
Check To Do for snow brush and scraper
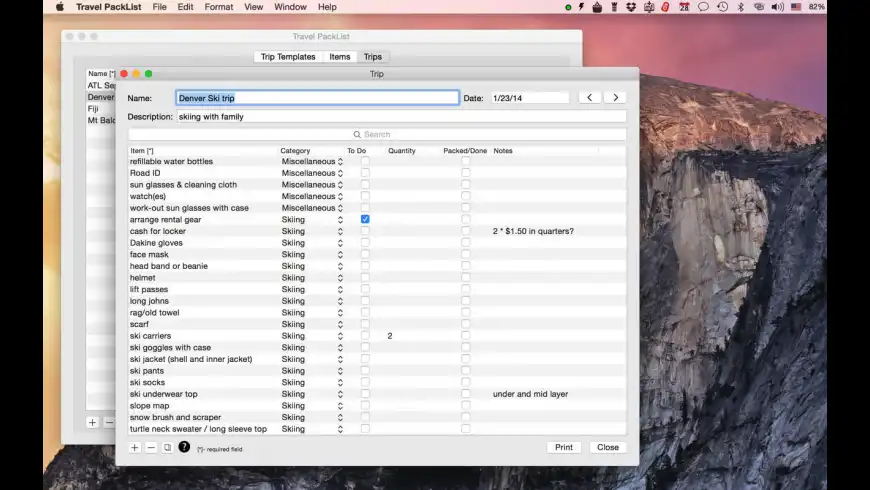pyautogui.click(x=365, y=417)
